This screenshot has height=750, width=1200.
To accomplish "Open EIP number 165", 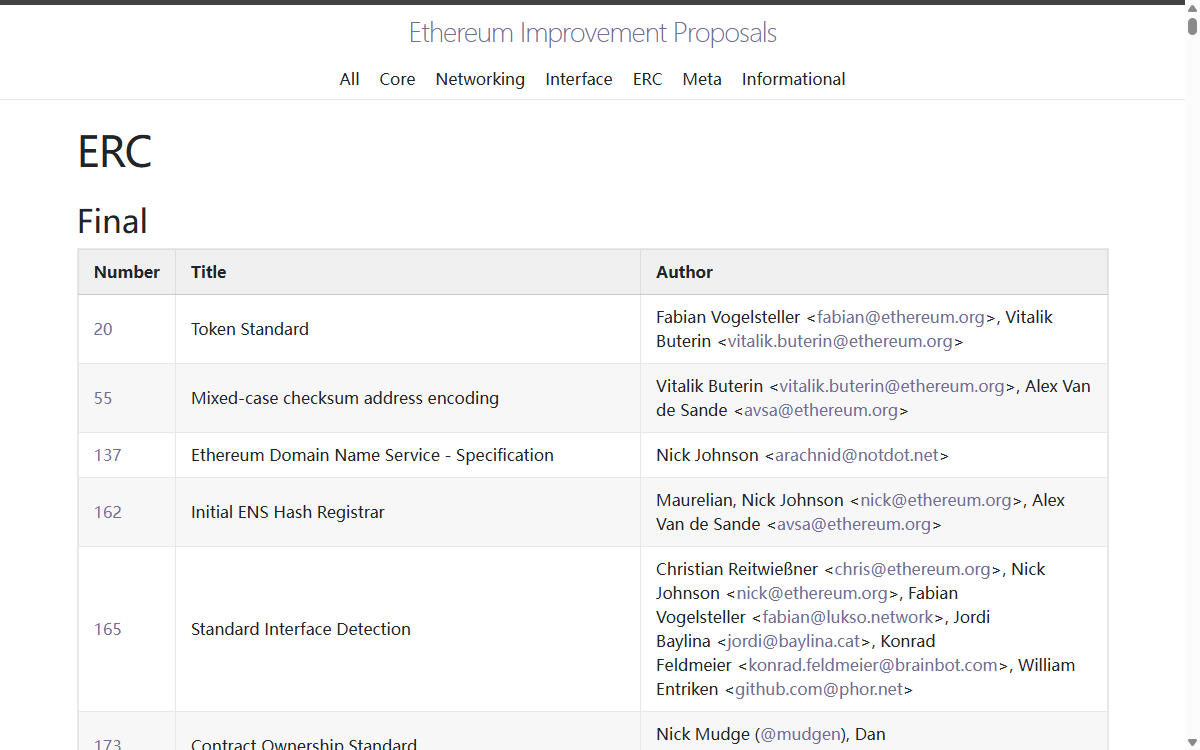I will tap(108, 629).
